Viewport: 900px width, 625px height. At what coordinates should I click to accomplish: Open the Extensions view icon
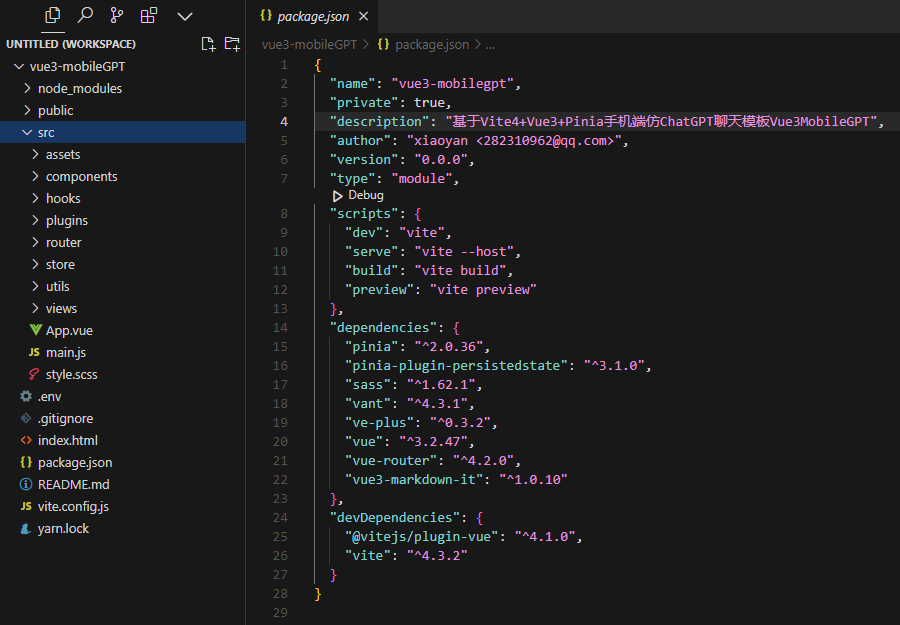click(149, 15)
